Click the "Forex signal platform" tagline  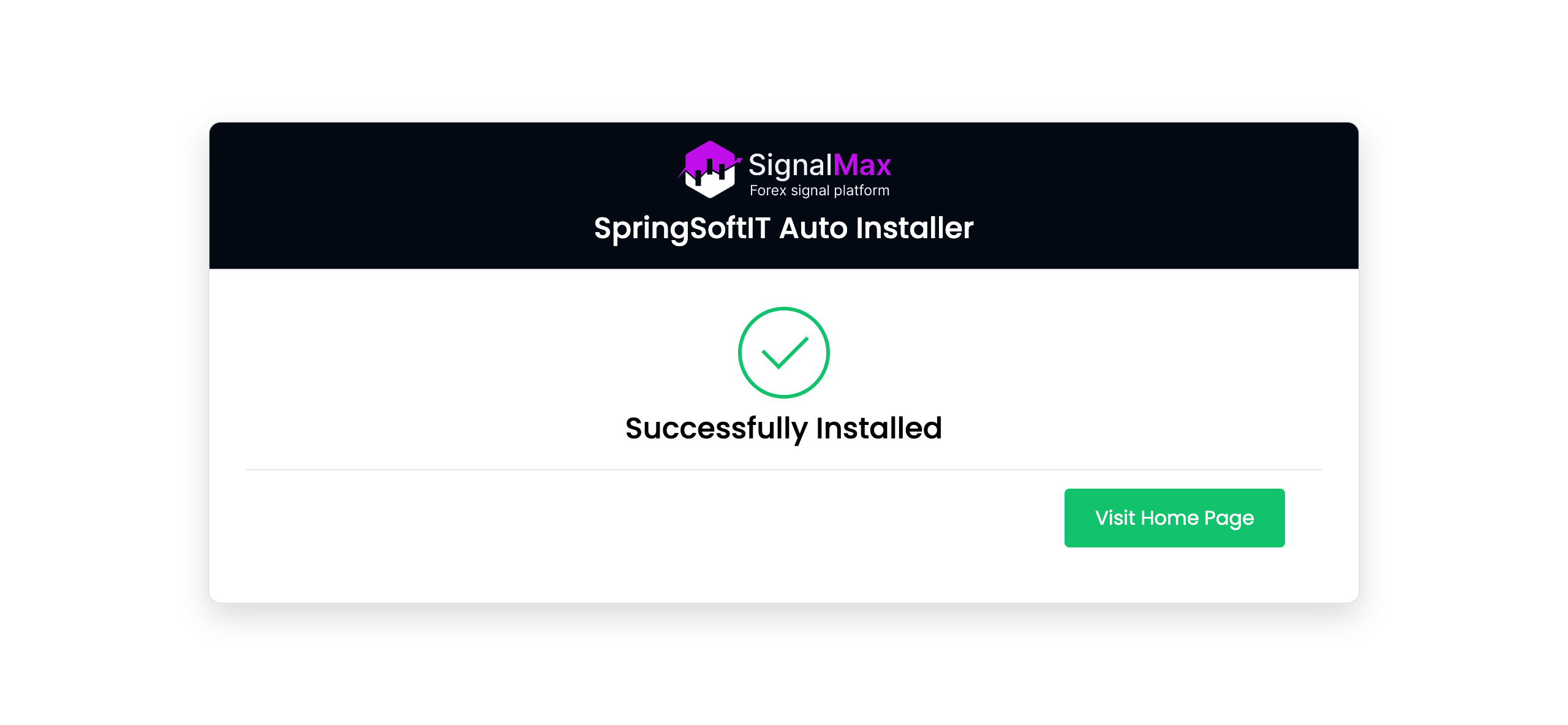(819, 190)
